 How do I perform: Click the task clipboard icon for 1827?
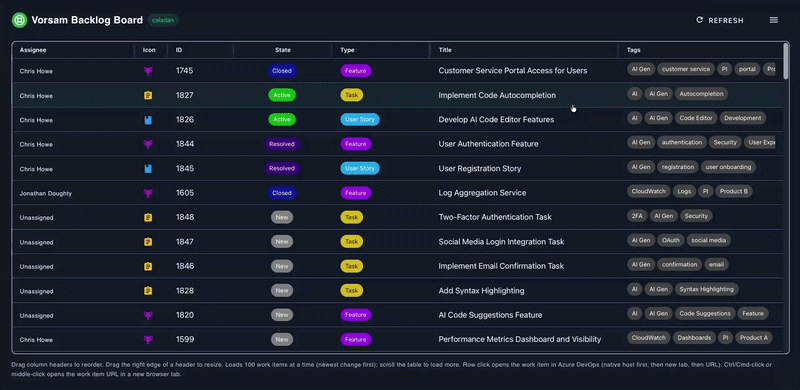pyautogui.click(x=148, y=95)
